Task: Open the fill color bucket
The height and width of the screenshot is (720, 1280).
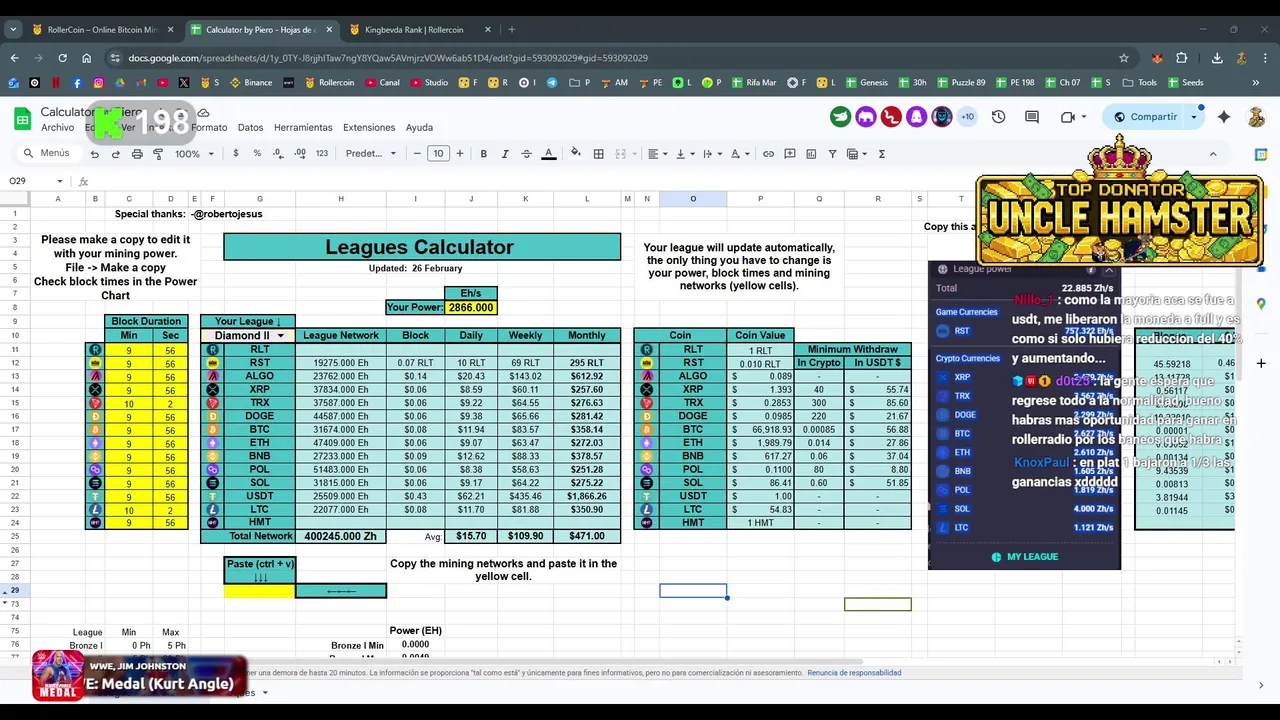Action: point(575,153)
